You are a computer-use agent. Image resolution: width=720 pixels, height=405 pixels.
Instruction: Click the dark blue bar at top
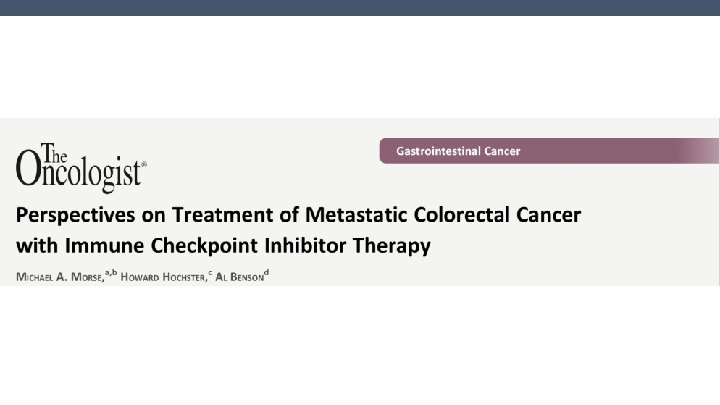tap(360, 7)
